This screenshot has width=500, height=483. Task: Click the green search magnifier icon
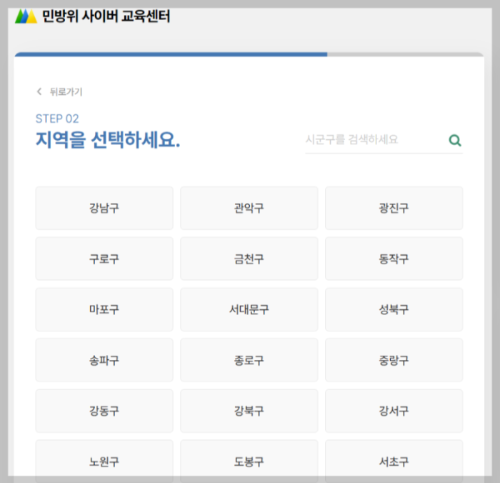click(455, 140)
